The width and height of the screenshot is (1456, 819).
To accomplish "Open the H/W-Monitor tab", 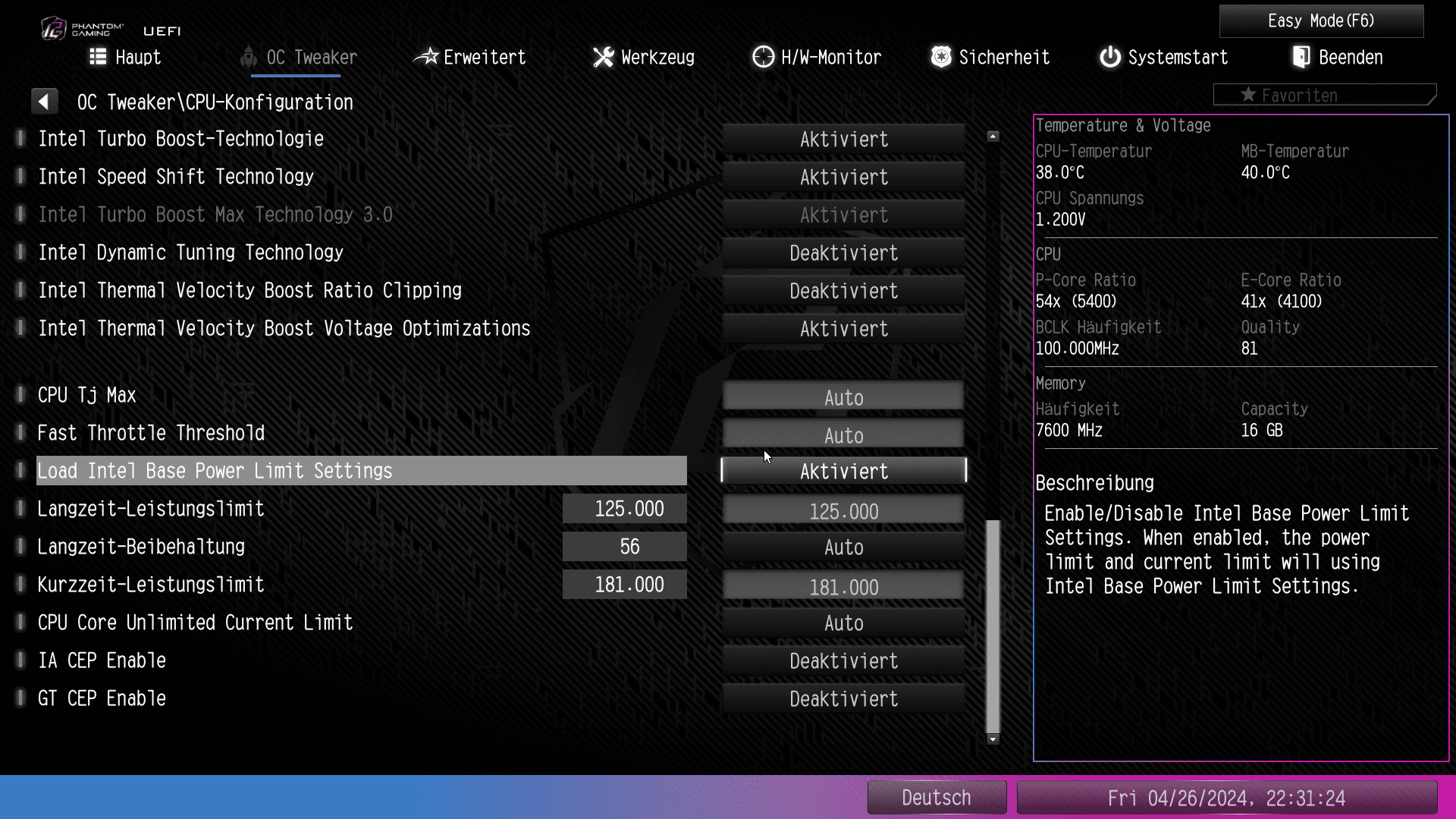I will click(817, 57).
